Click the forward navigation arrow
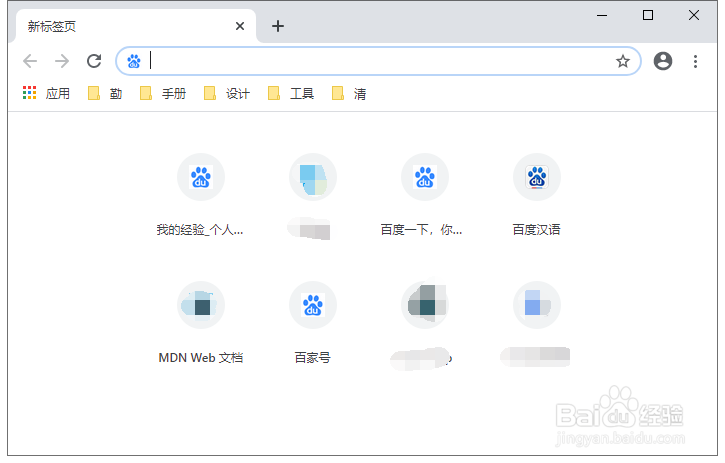The width and height of the screenshot is (725, 463). click(x=62, y=61)
